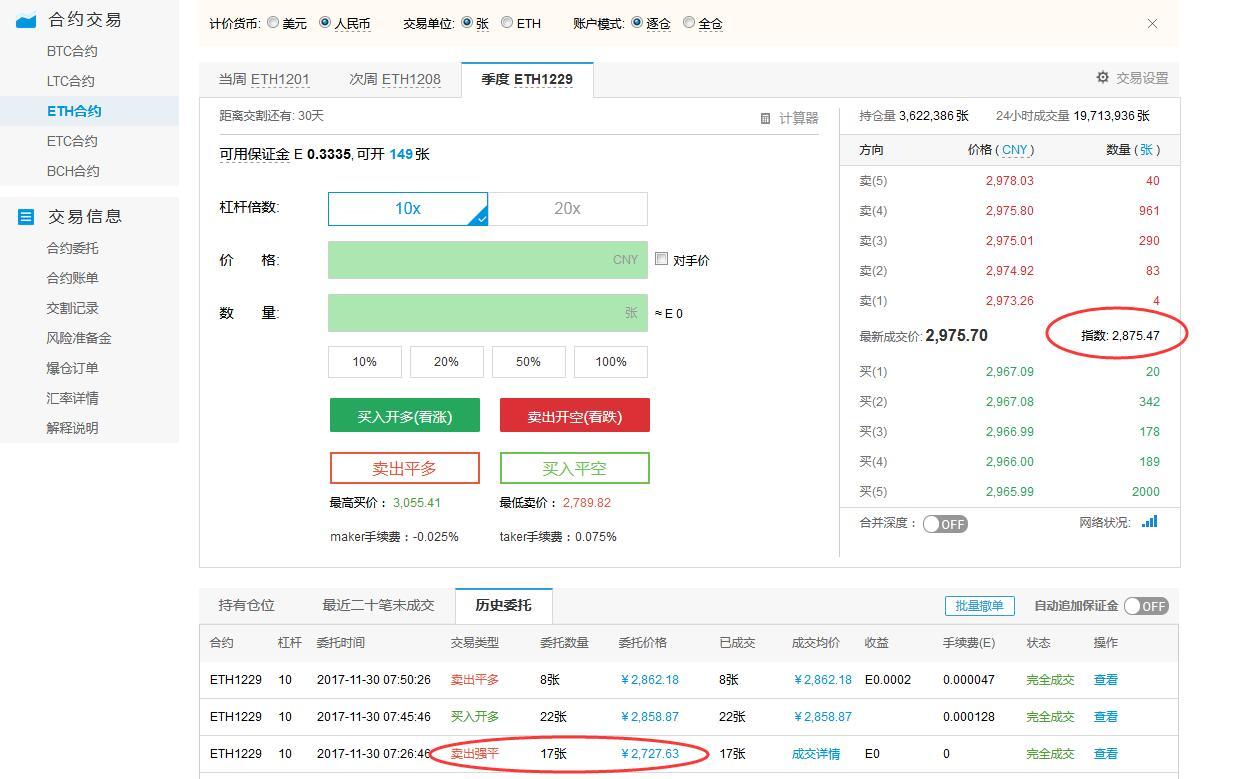Check the 对手价 checkbox
This screenshot has height=779, width=1248.
661,259
